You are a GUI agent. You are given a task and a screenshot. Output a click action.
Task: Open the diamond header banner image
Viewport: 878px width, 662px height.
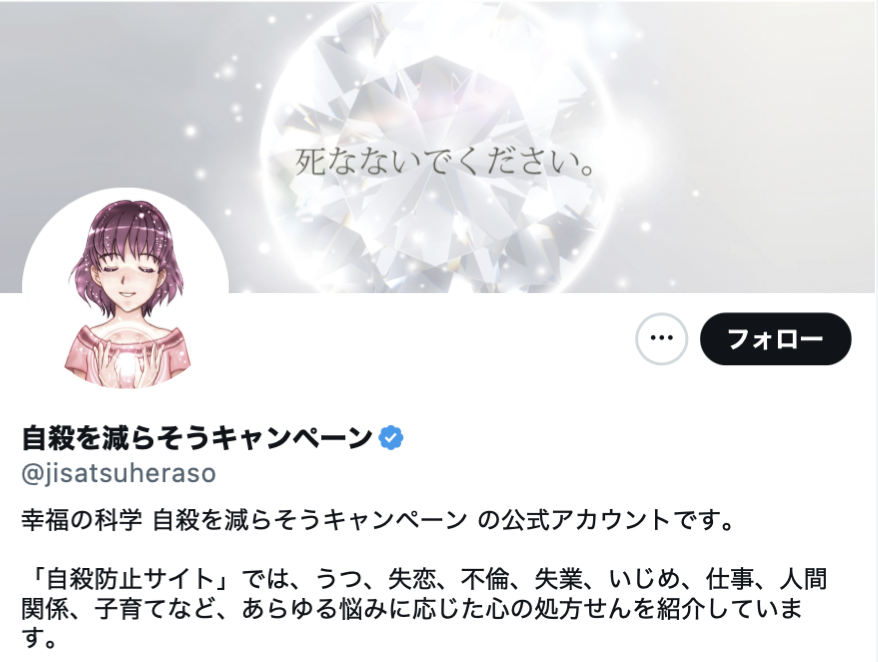click(x=439, y=147)
